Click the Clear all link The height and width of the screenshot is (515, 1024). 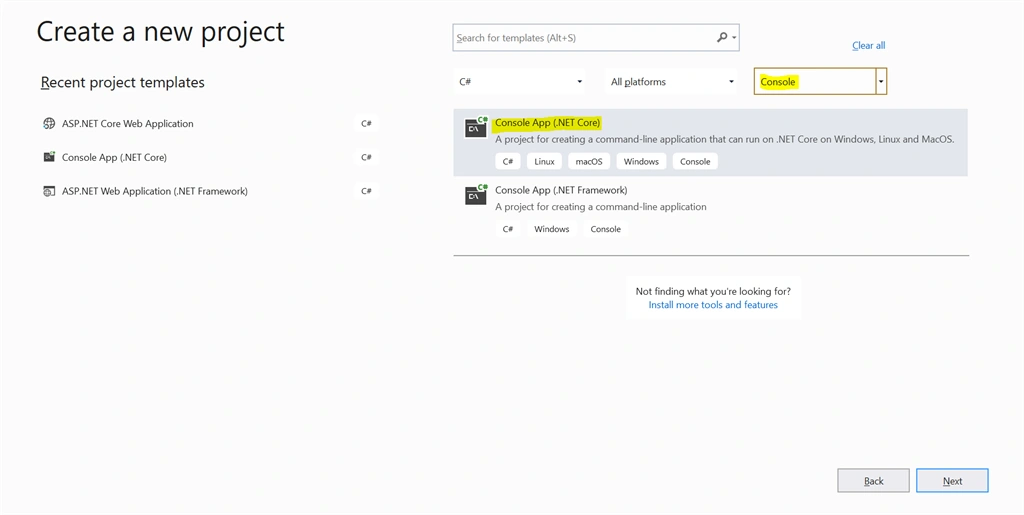tap(869, 45)
